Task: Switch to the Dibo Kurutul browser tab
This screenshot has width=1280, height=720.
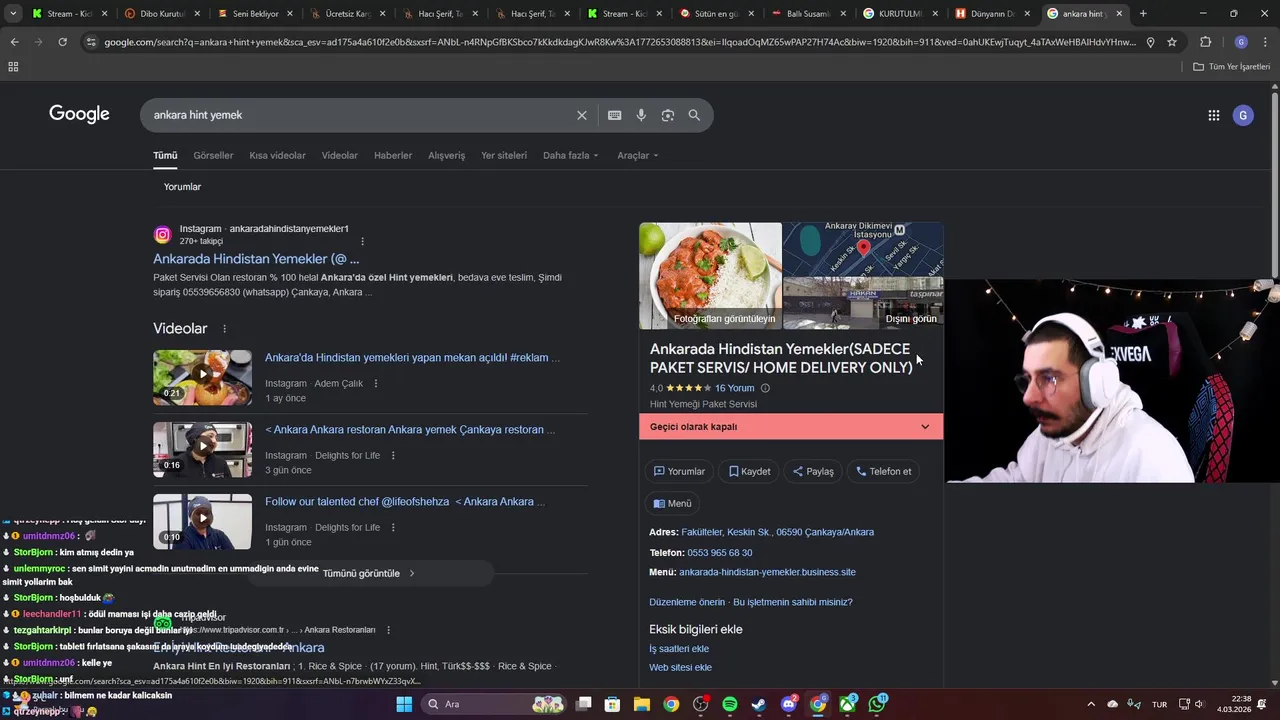Action: (160, 14)
